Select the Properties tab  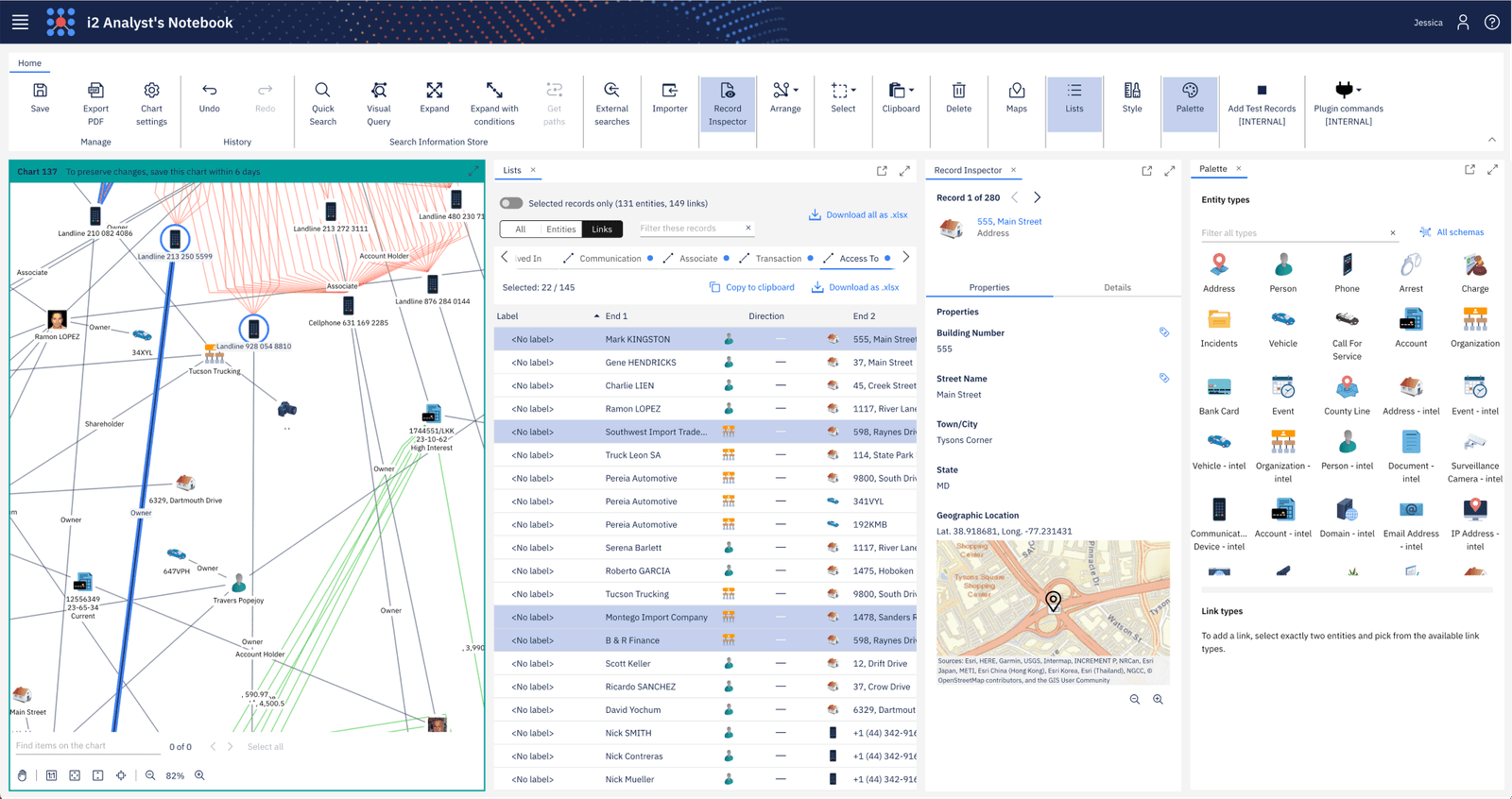[x=989, y=287]
